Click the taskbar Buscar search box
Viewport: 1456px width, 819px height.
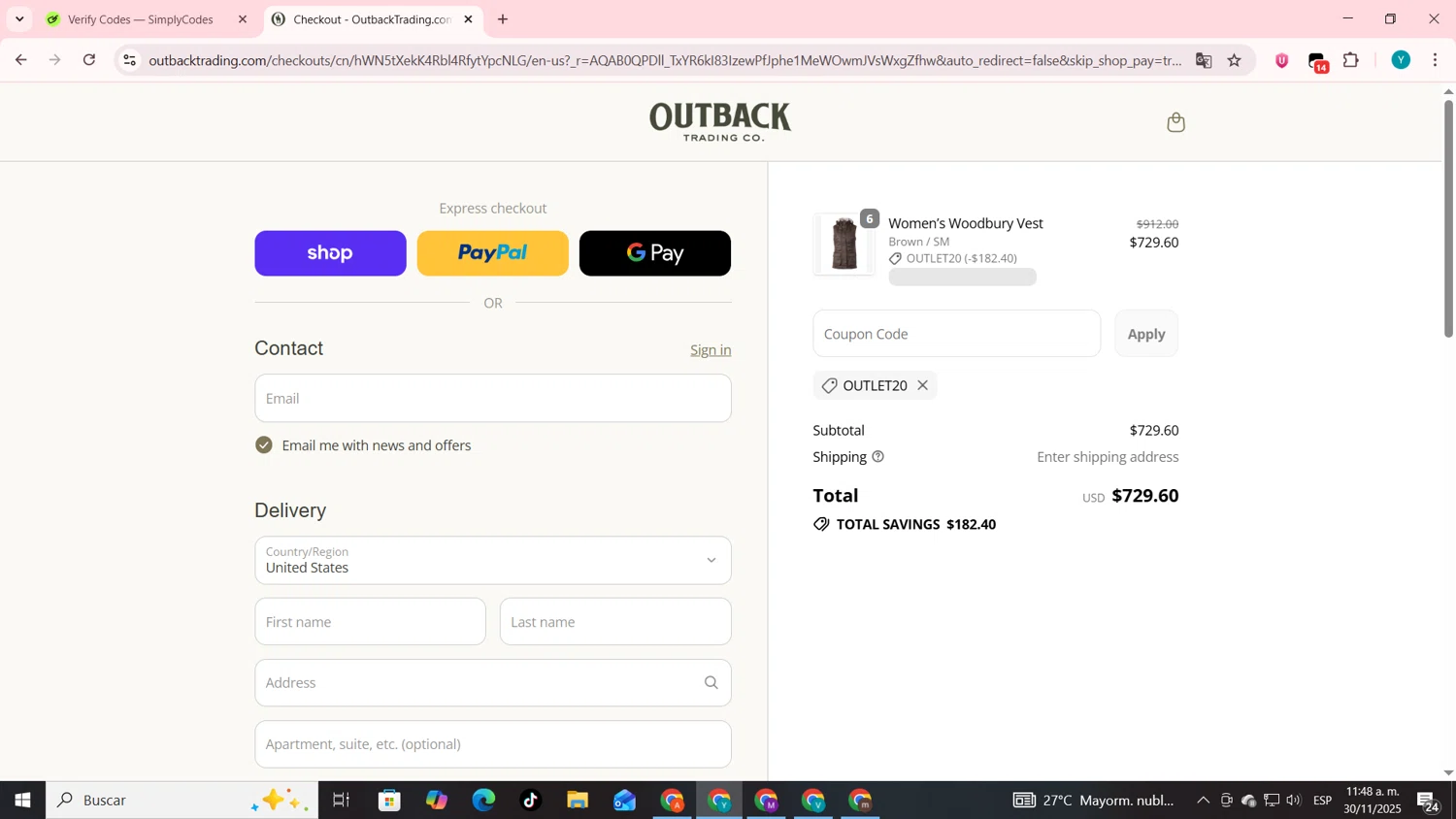pyautogui.click(x=182, y=801)
